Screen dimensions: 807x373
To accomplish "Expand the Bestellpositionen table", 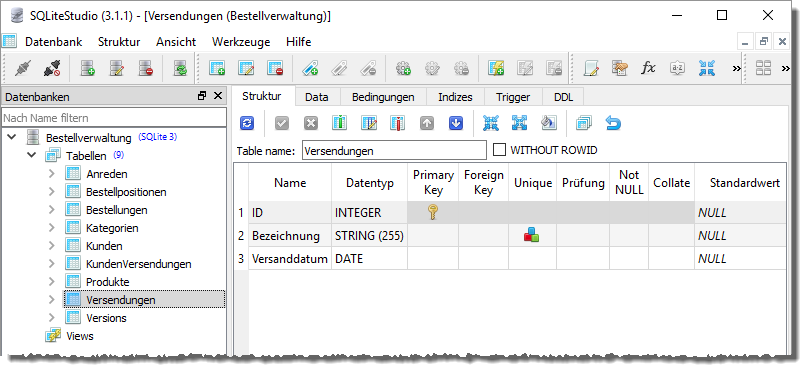I will point(51,192).
